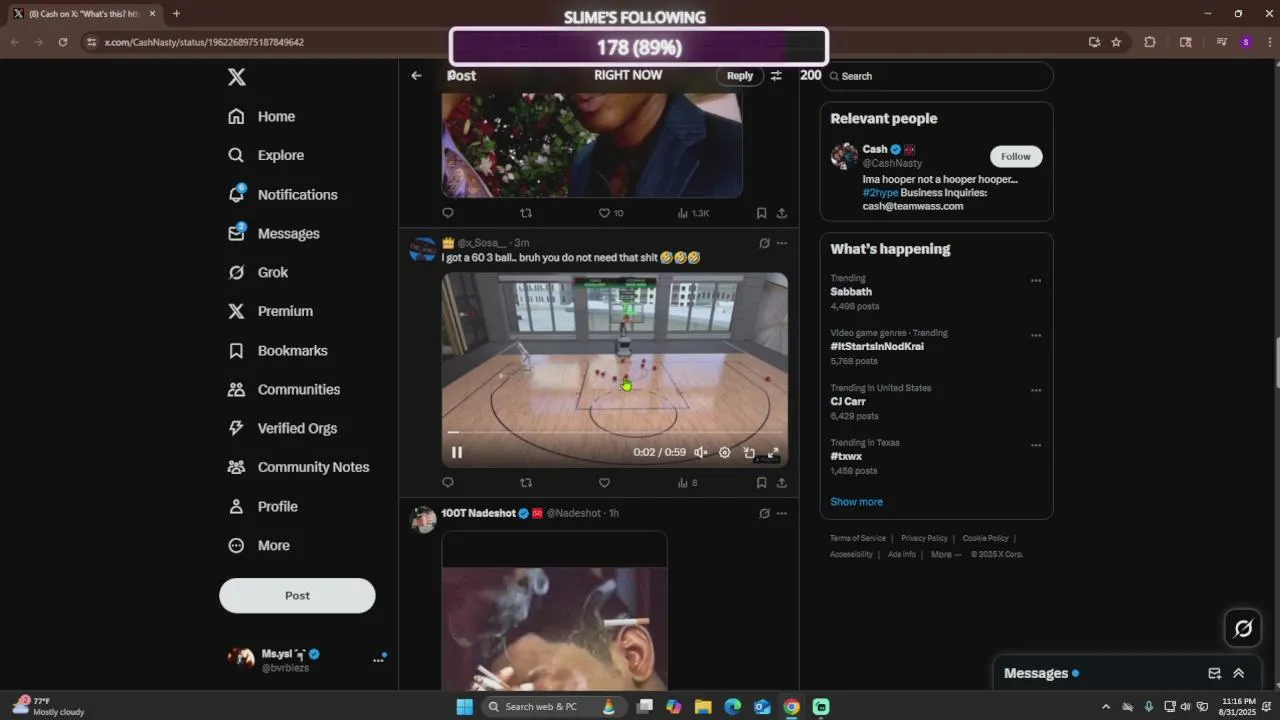The height and width of the screenshot is (720, 1280).
Task: Click the video progress bar
Action: [x=614, y=432]
